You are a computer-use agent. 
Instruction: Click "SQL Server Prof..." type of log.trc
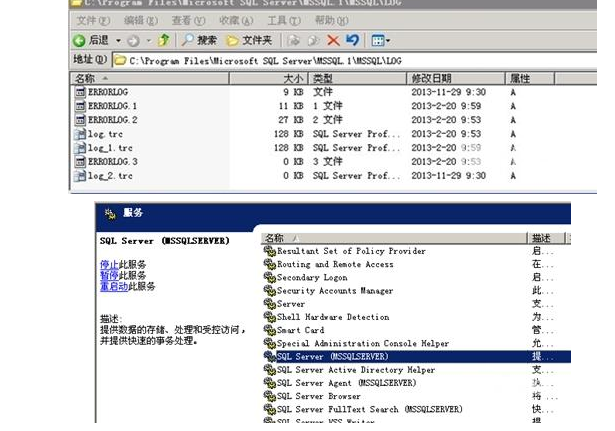[357, 134]
